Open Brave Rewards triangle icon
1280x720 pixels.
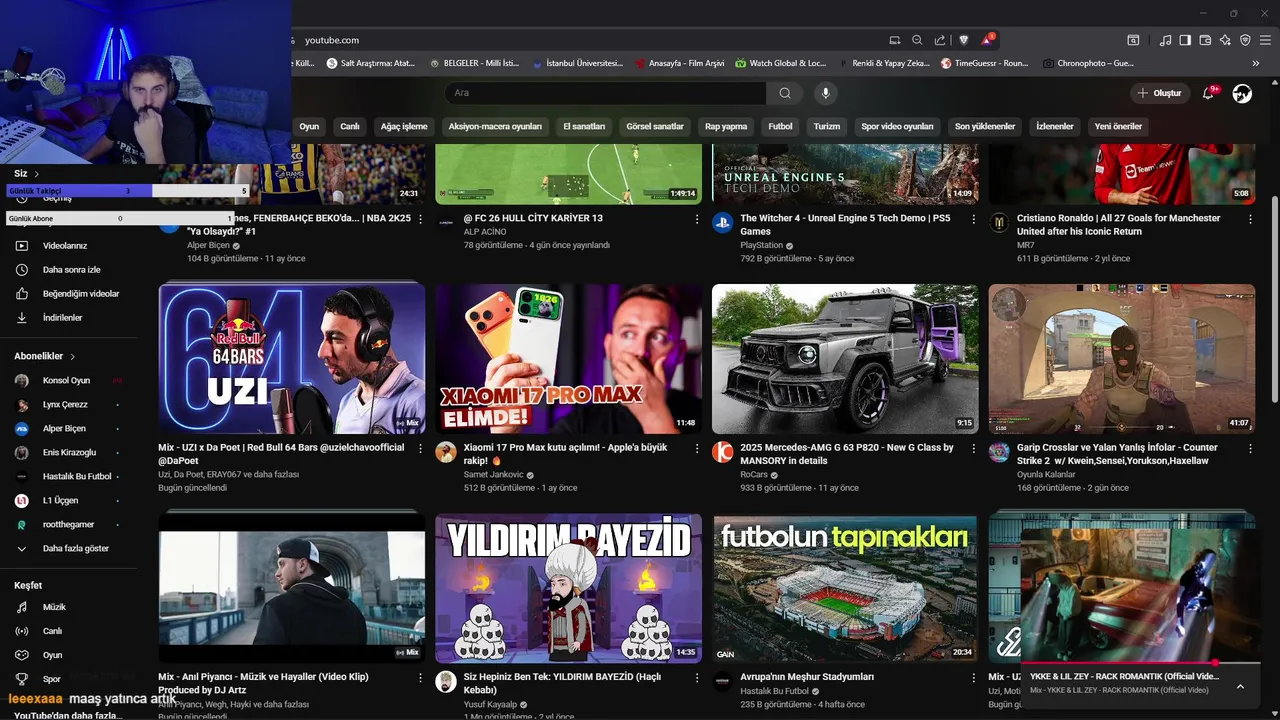pos(988,40)
